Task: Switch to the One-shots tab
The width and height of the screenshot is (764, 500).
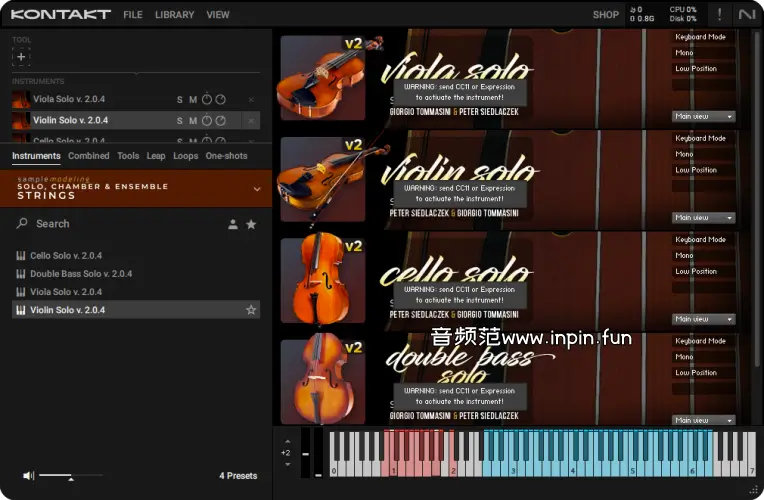Action: click(227, 156)
